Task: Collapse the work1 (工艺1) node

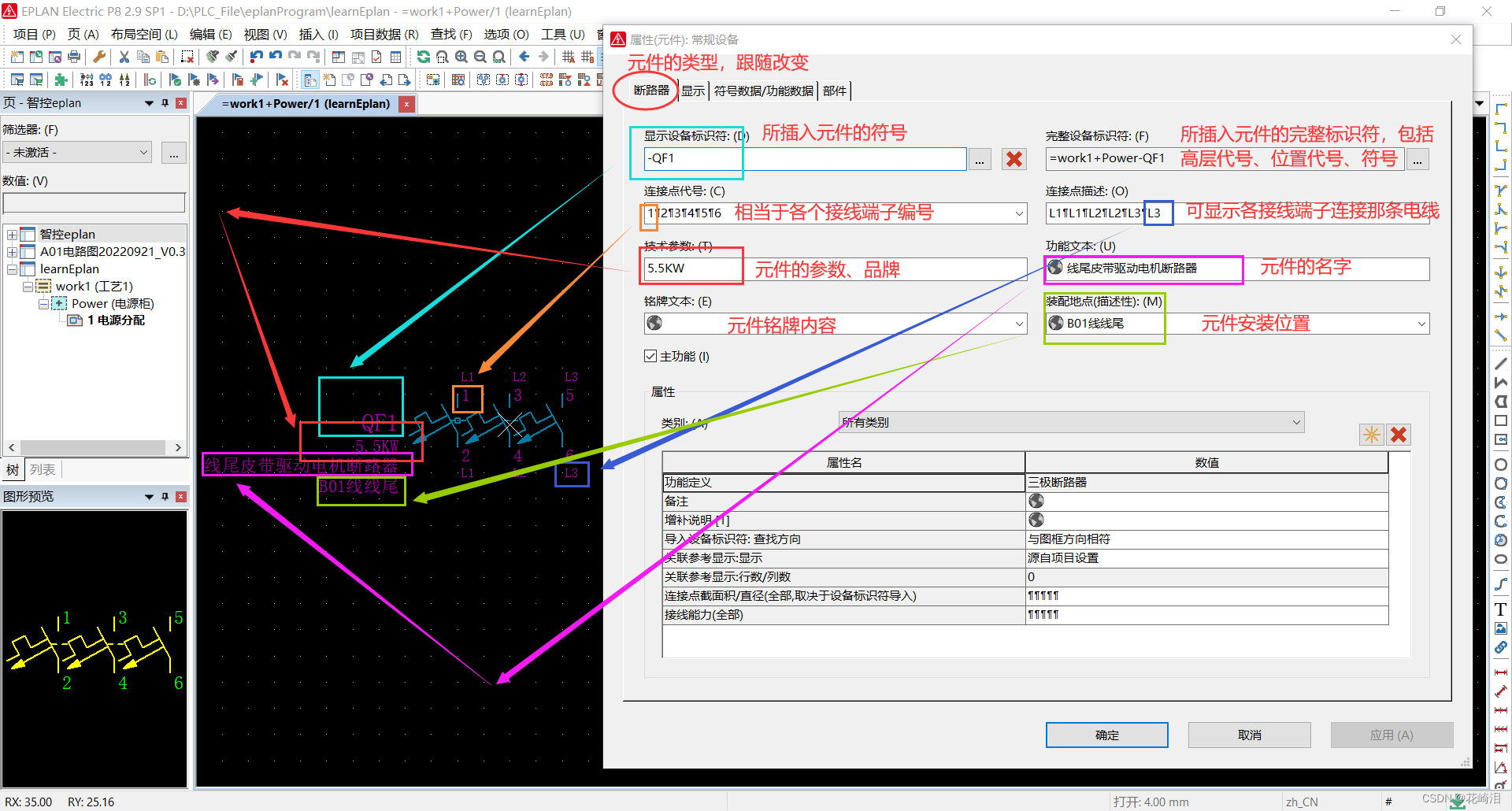Action: coord(28,287)
